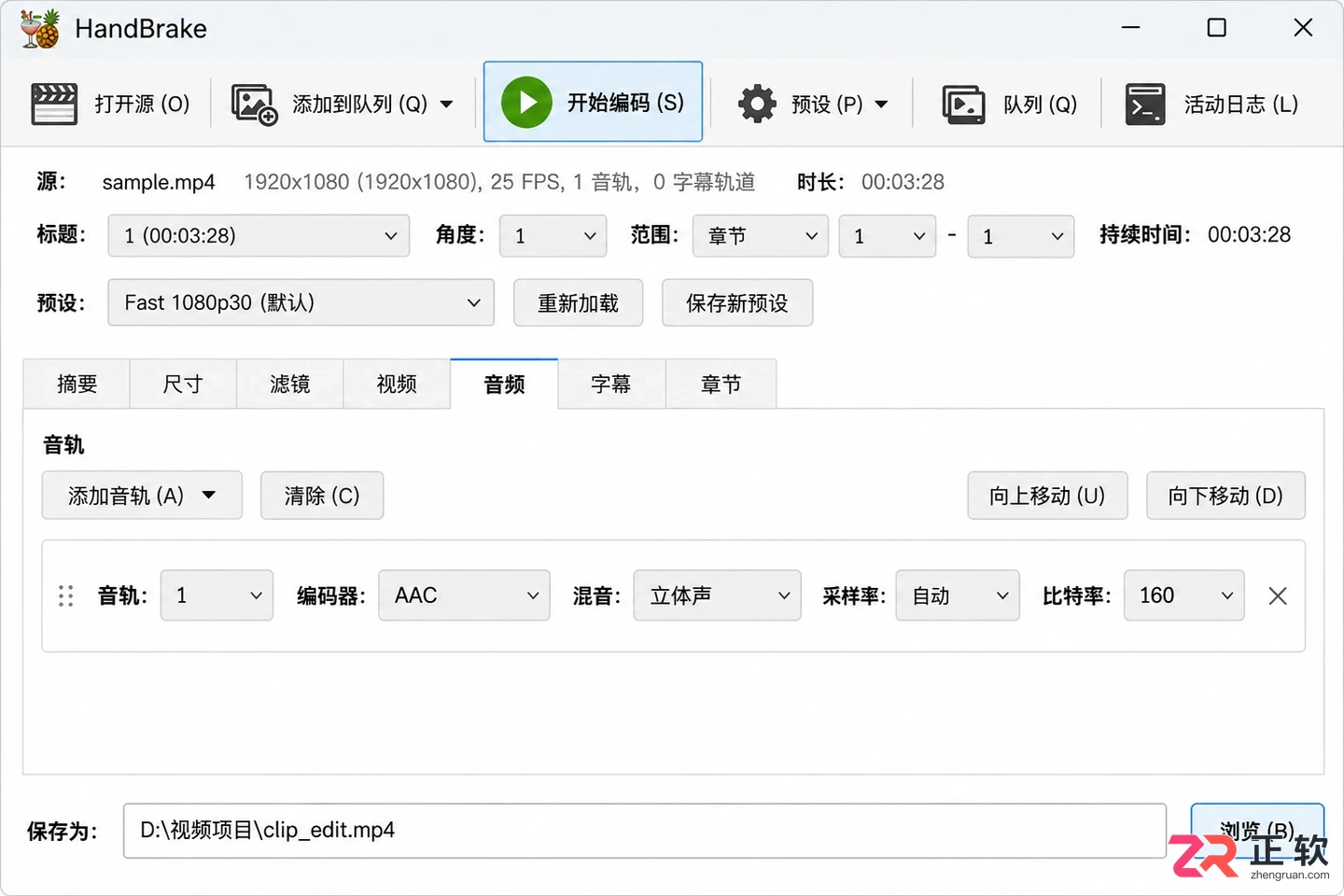Expand the 预设 (P) toolbar dropdown arrow
Viewport: 1344px width, 896px height.
(881, 104)
